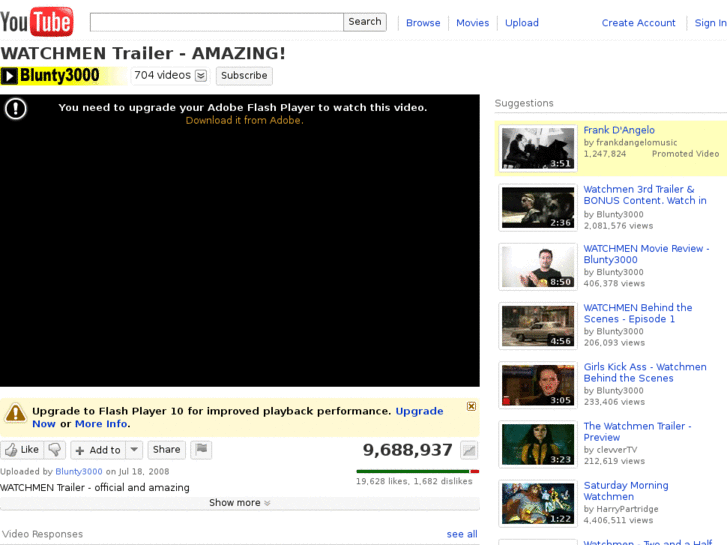Click the thumbs-down dislike icon

(55, 449)
